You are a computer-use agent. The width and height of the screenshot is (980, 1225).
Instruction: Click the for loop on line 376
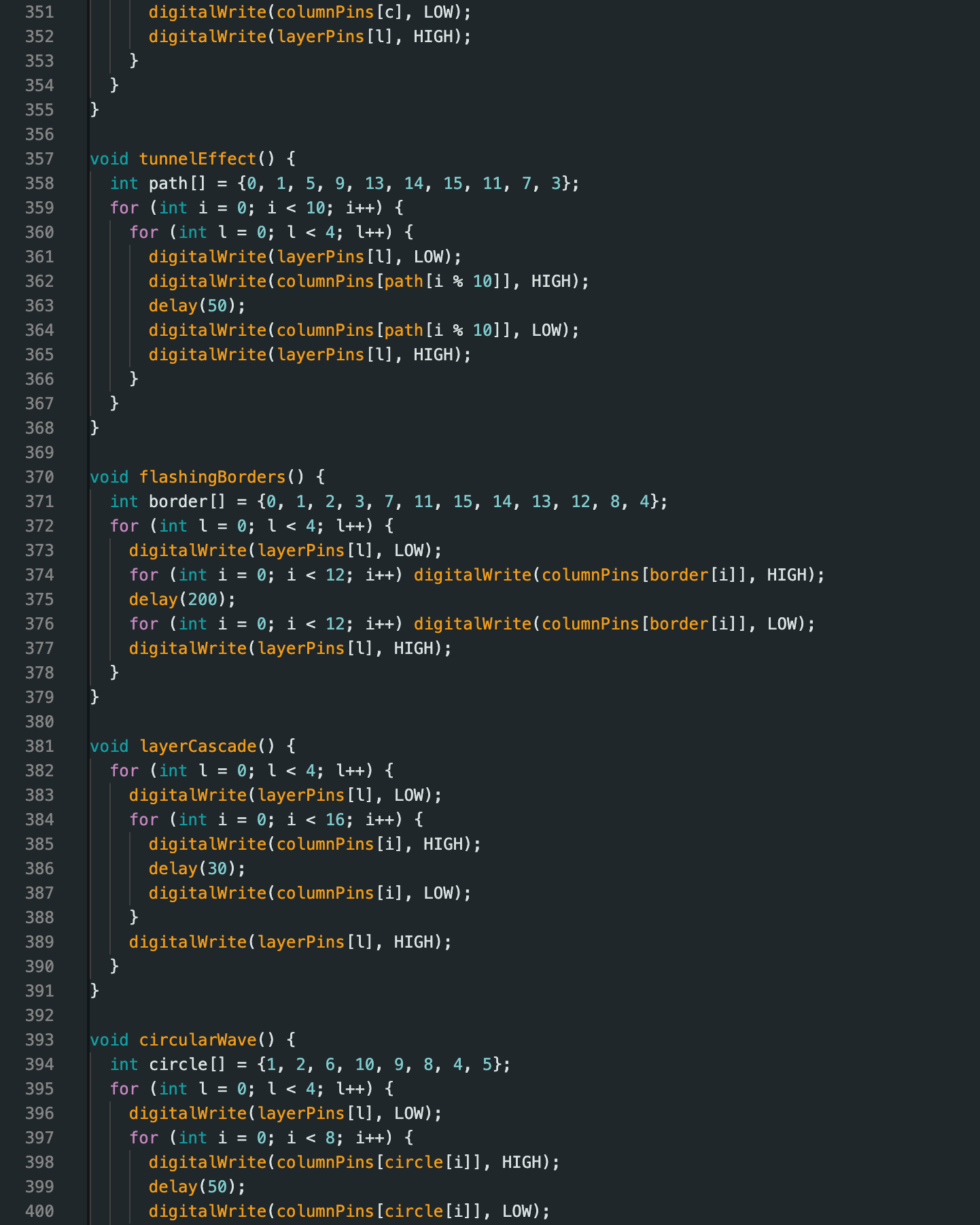pos(472,624)
